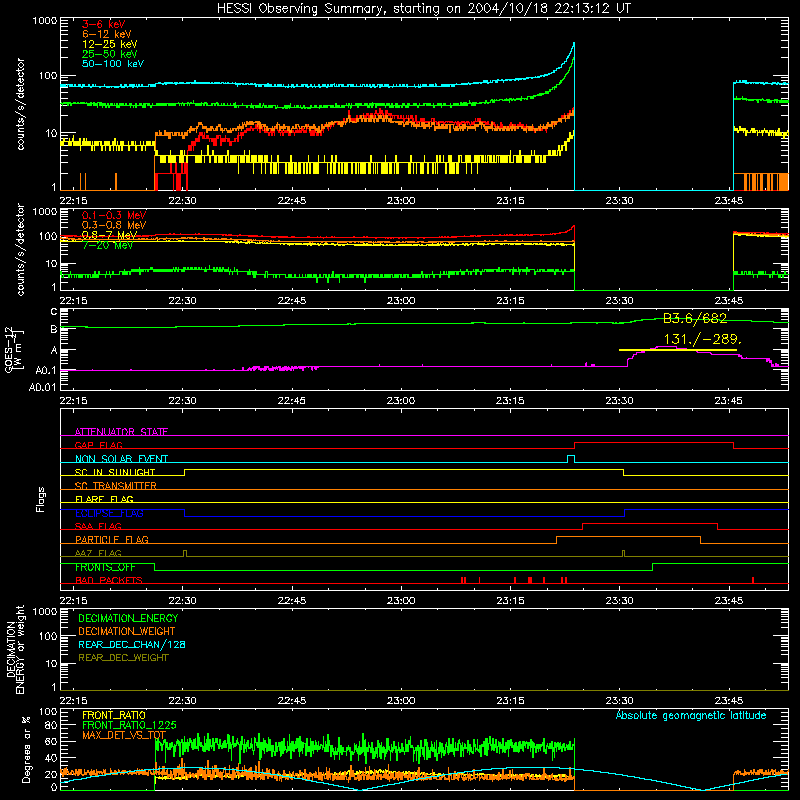Click the AAZ_FLAG label
This screenshot has width=800, height=800.
[98, 553]
